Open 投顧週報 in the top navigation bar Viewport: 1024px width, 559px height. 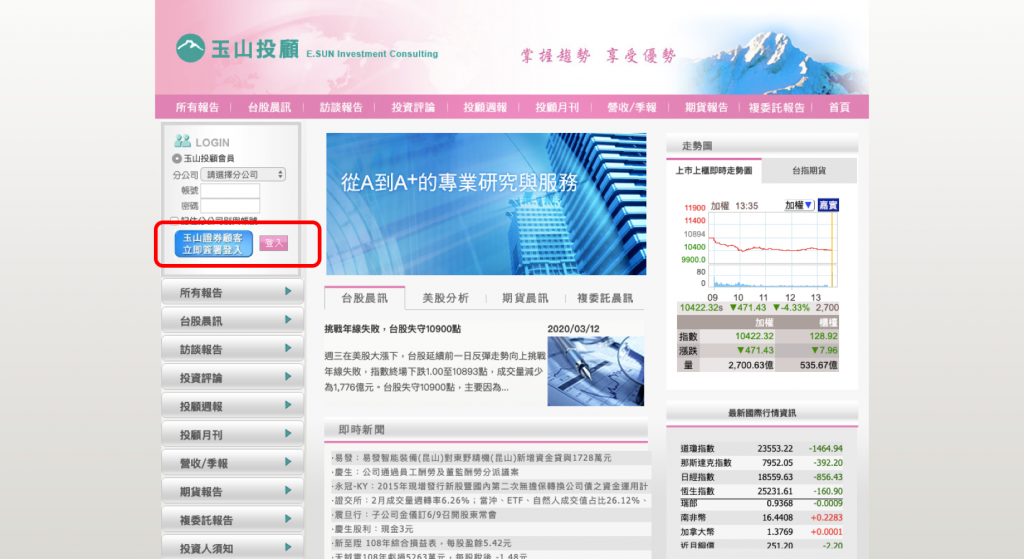[485, 107]
